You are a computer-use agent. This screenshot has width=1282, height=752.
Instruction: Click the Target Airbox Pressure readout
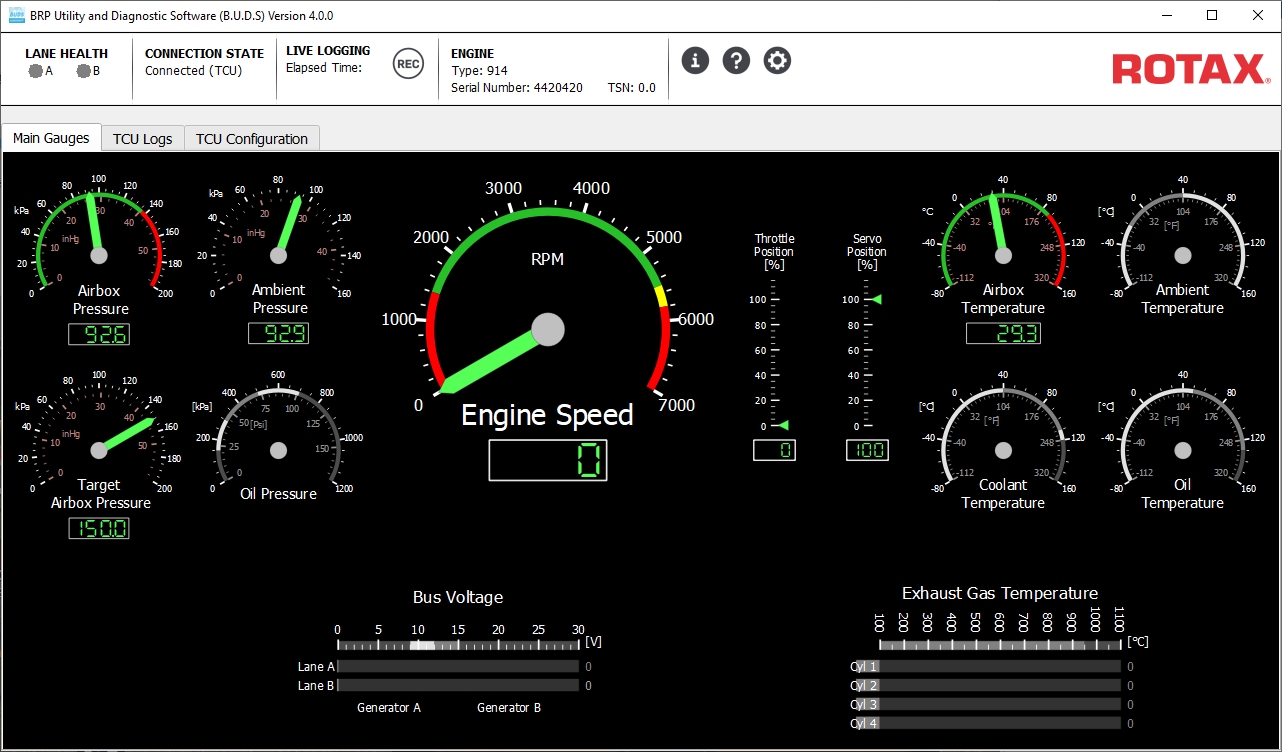click(x=98, y=528)
